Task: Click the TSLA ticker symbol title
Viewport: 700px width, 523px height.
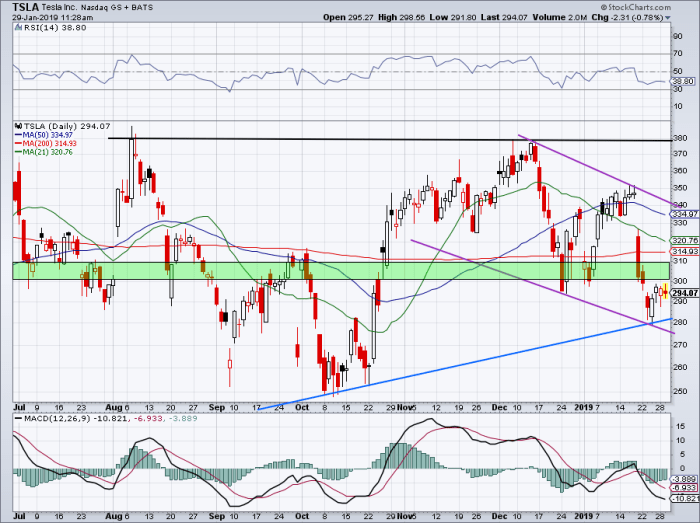Action: 26,7
